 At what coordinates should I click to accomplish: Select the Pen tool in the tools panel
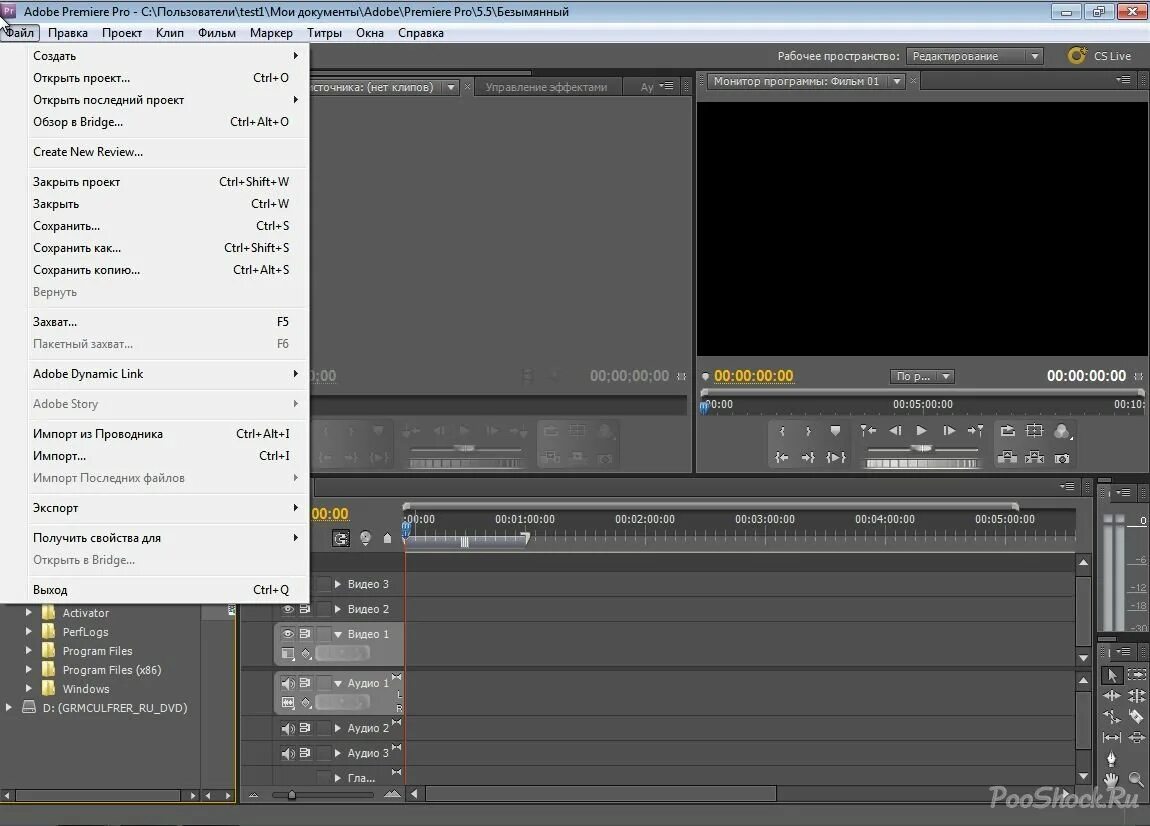(1111, 755)
